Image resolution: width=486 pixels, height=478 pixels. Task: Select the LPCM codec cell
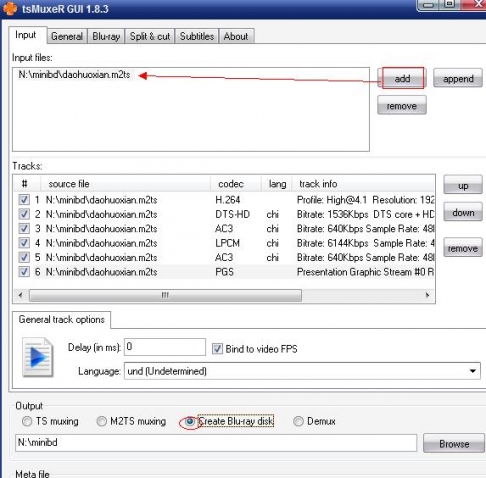tap(227, 243)
